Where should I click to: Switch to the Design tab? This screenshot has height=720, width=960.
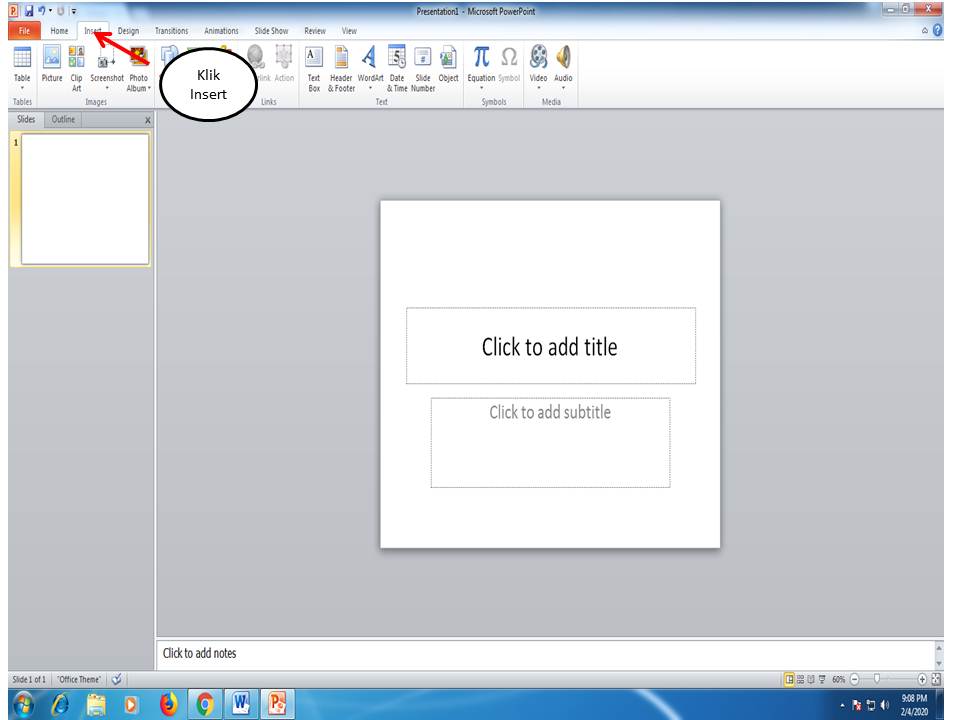128,31
